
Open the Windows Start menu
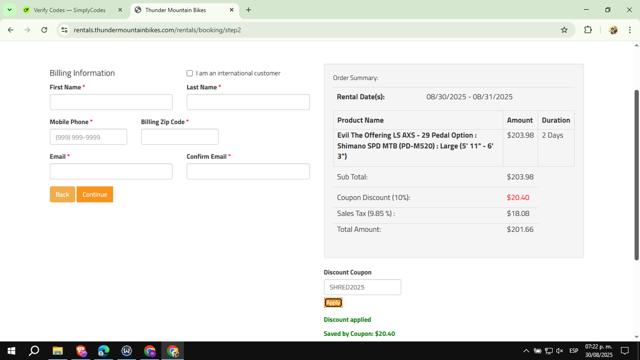tap(11, 351)
